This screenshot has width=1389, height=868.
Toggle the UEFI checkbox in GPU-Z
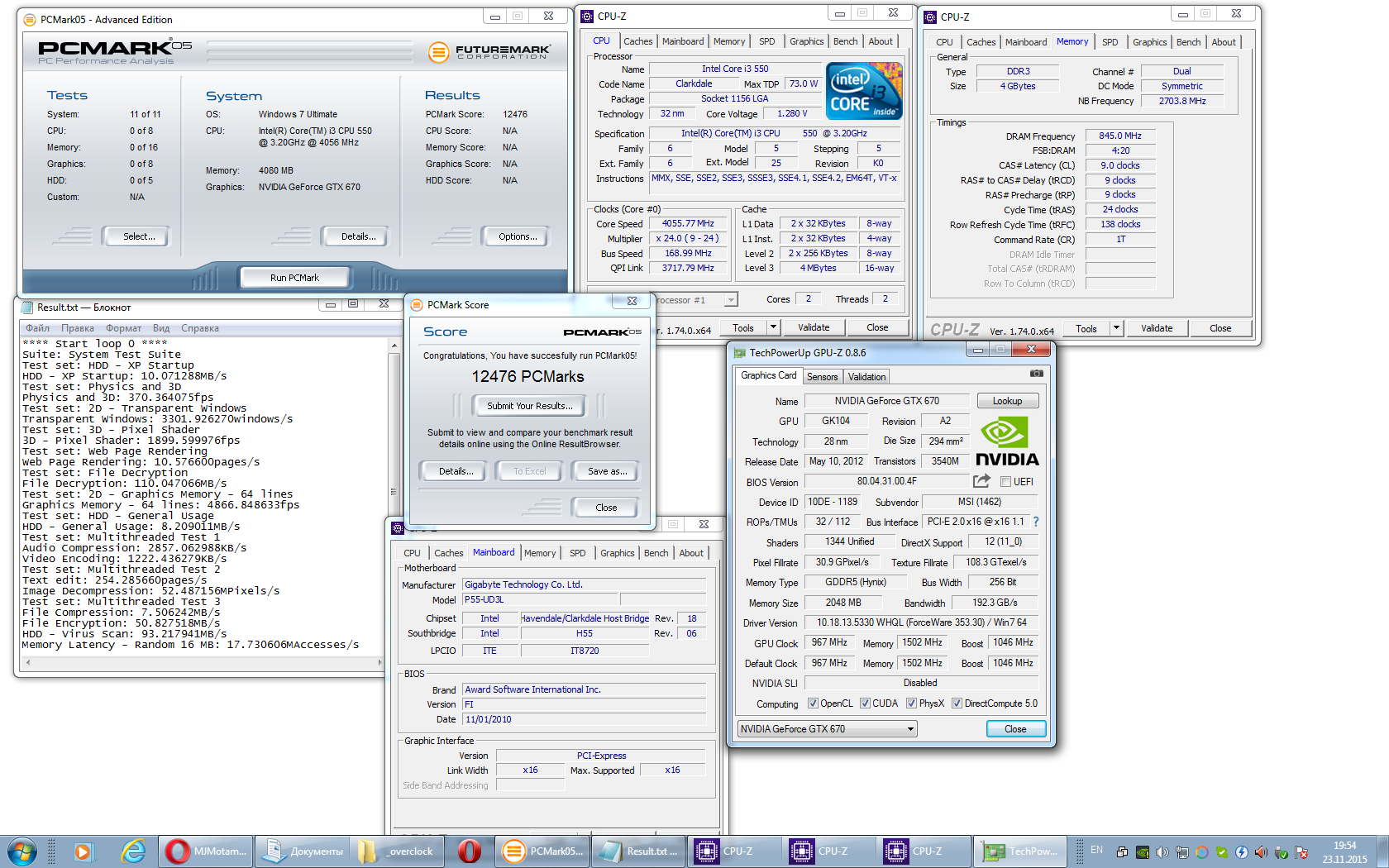[1005, 482]
